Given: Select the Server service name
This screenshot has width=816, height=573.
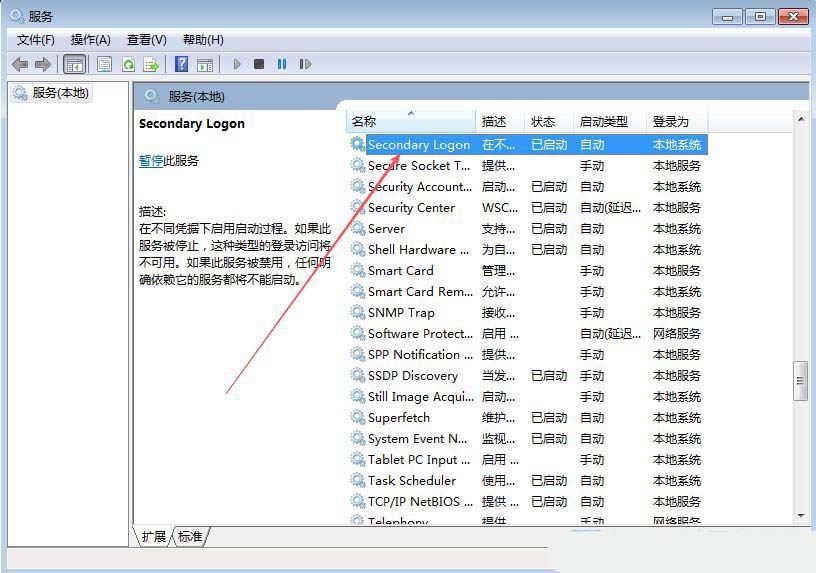Looking at the screenshot, I should point(386,228).
